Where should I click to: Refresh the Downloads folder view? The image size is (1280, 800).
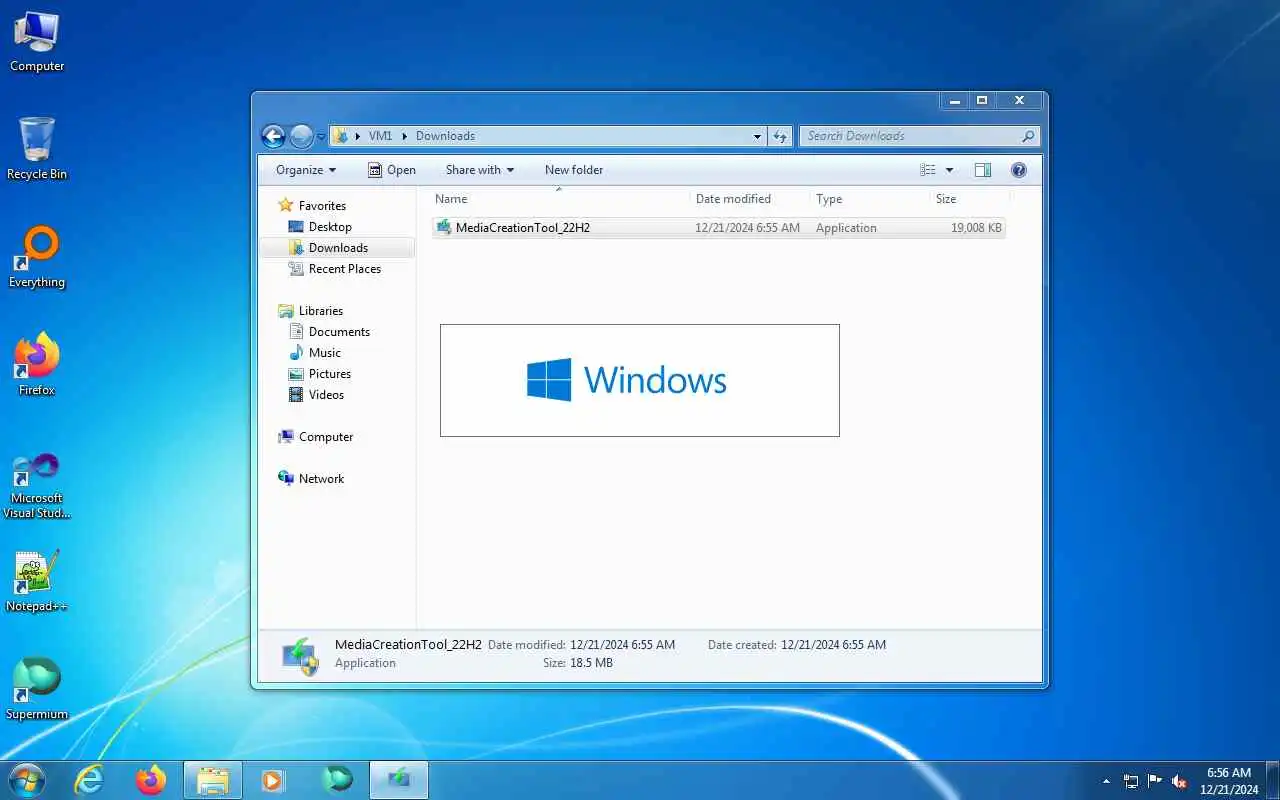(x=781, y=136)
